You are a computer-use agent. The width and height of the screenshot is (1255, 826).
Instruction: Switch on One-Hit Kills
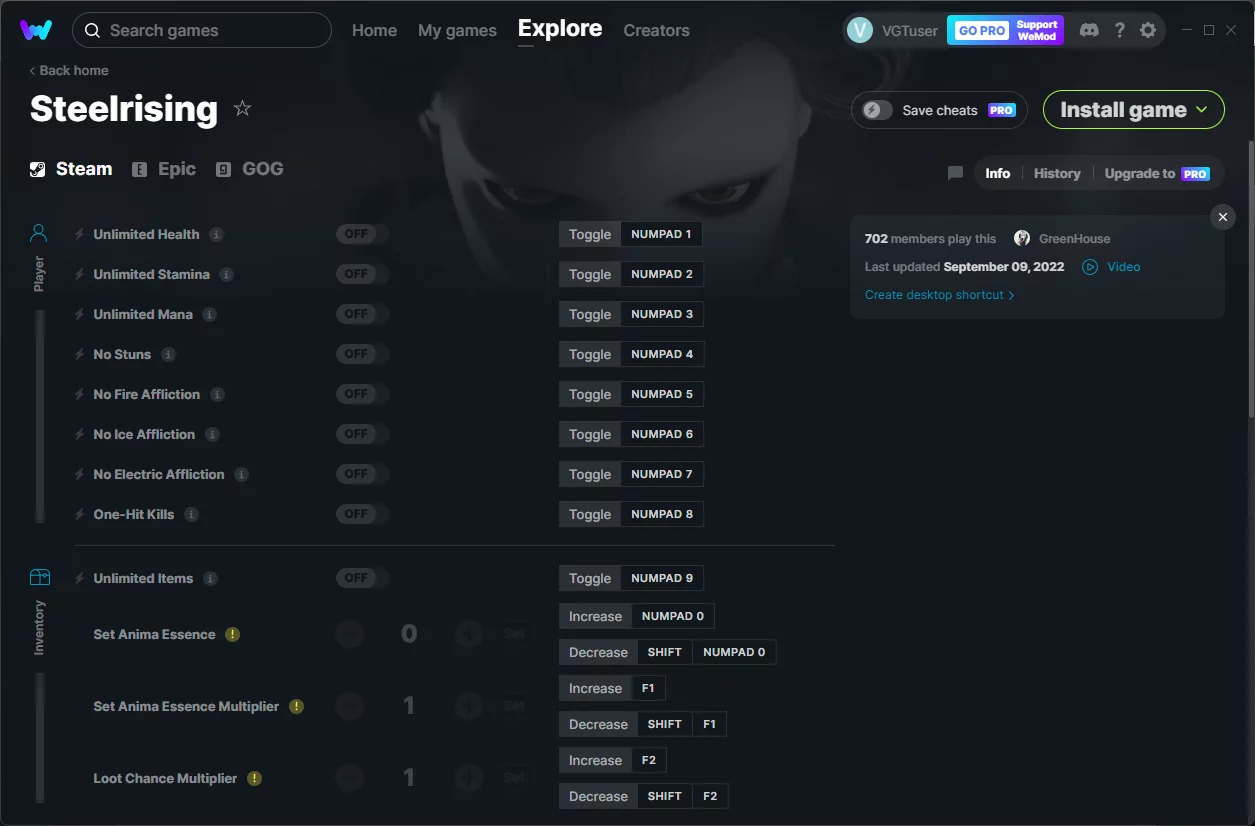coord(362,514)
